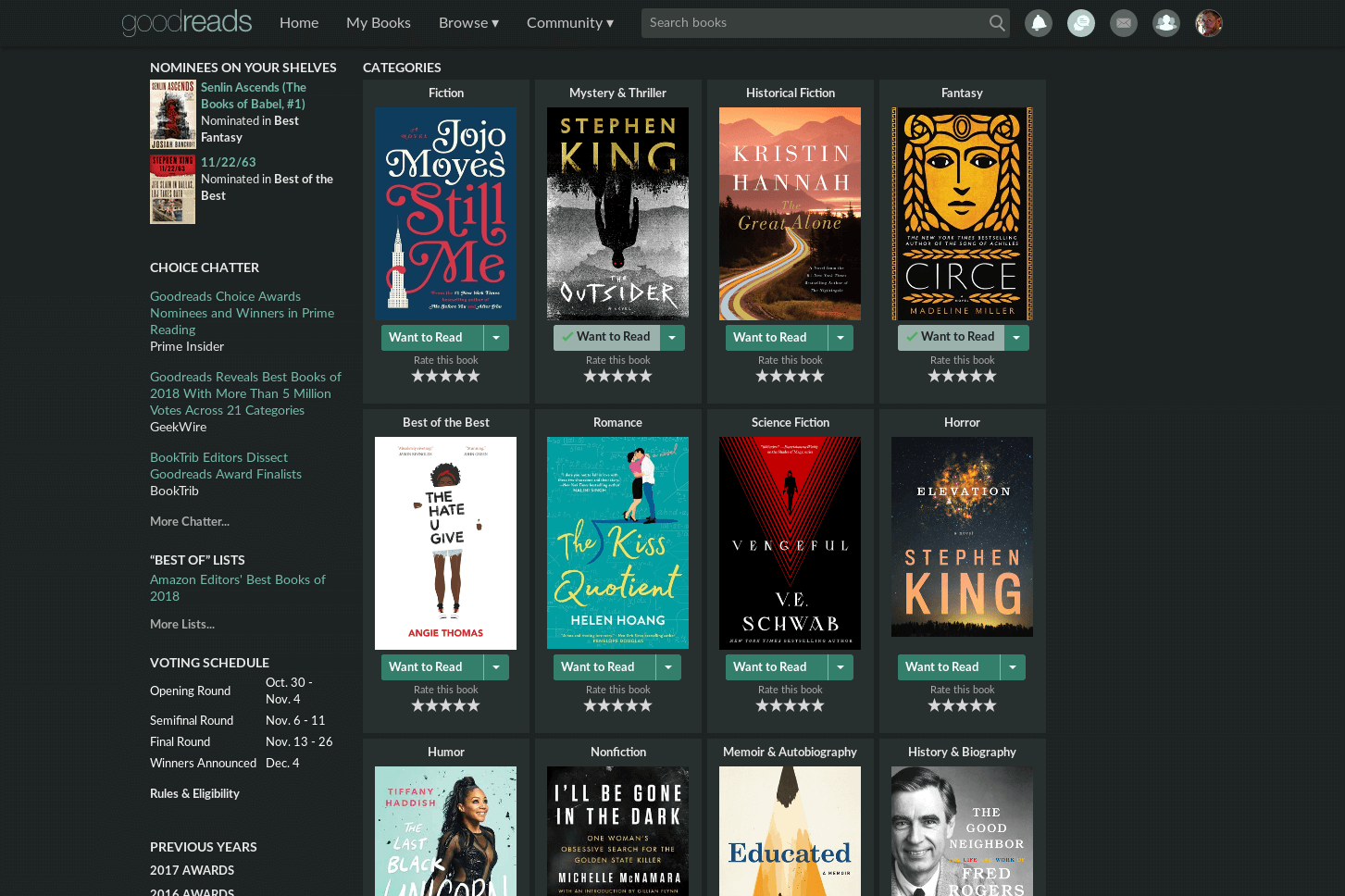Click More Lists link

182,624
